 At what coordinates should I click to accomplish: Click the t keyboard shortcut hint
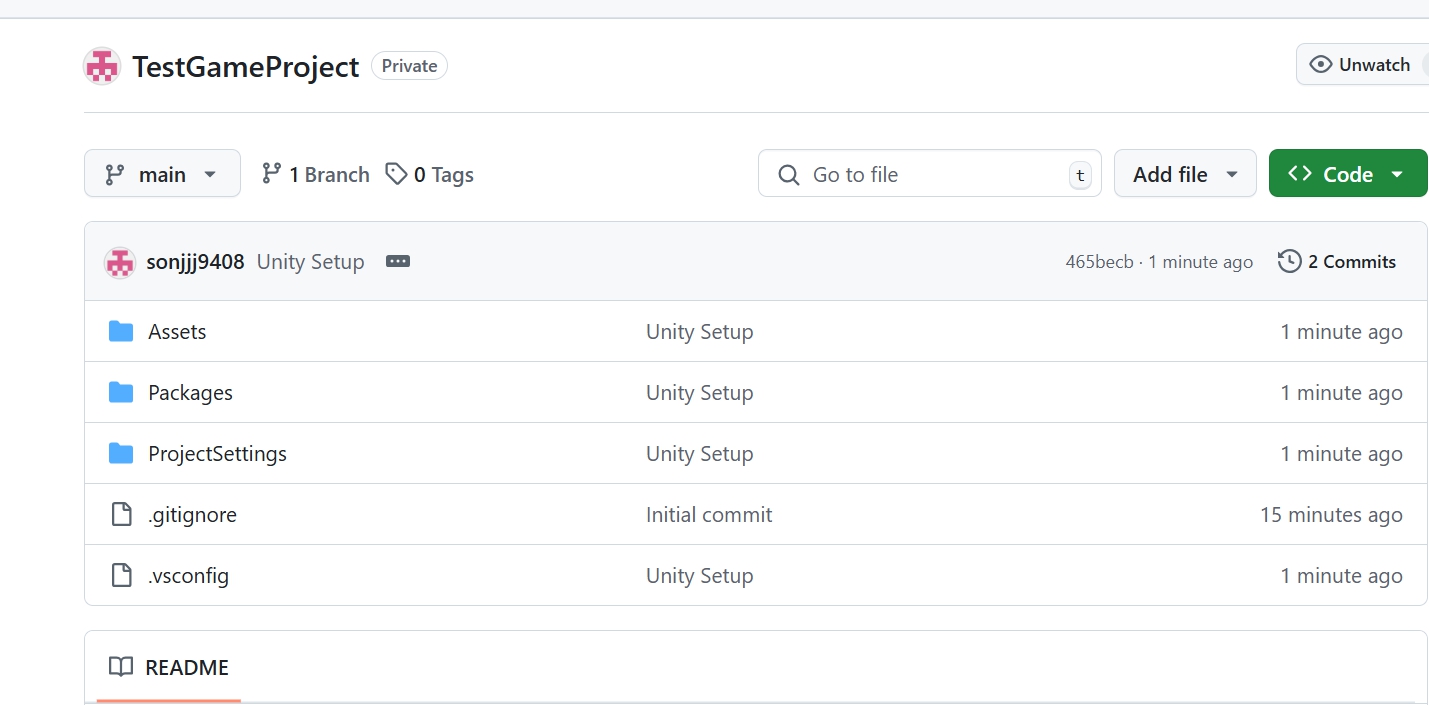[x=1080, y=175]
